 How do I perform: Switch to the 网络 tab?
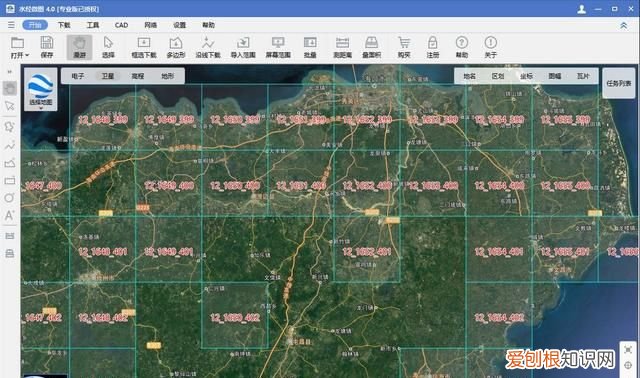click(151, 25)
